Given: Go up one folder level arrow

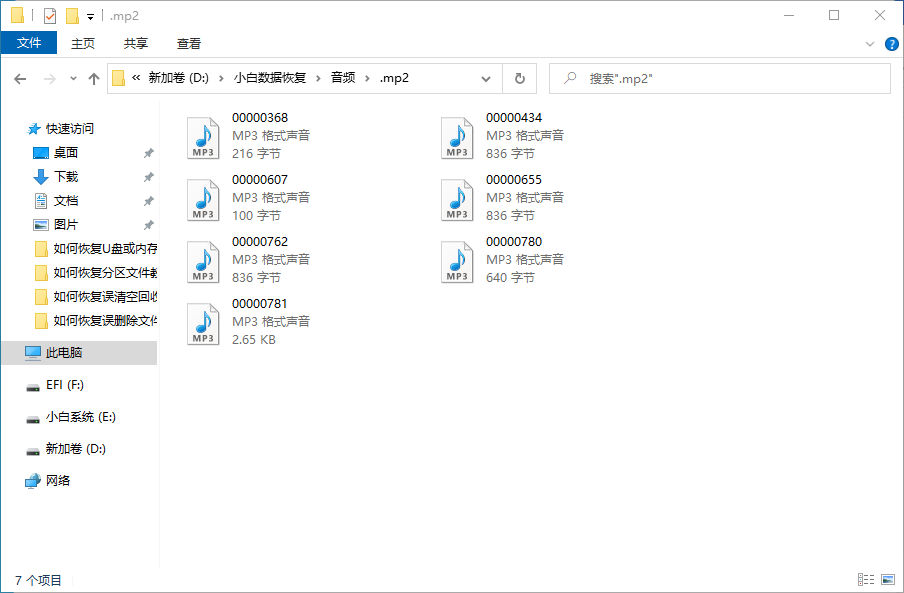Looking at the screenshot, I should tap(94, 79).
